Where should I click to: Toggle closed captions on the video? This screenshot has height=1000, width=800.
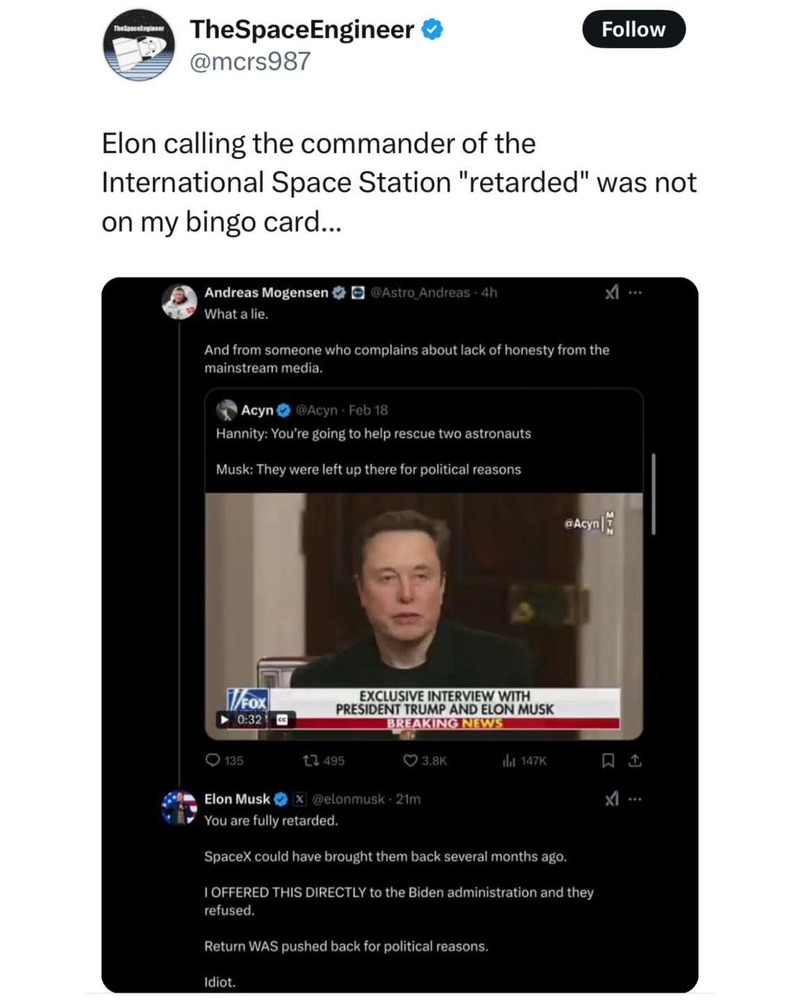(281, 719)
